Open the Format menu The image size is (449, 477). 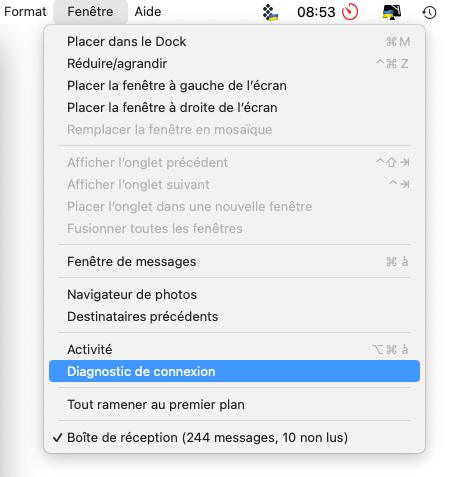coord(25,12)
